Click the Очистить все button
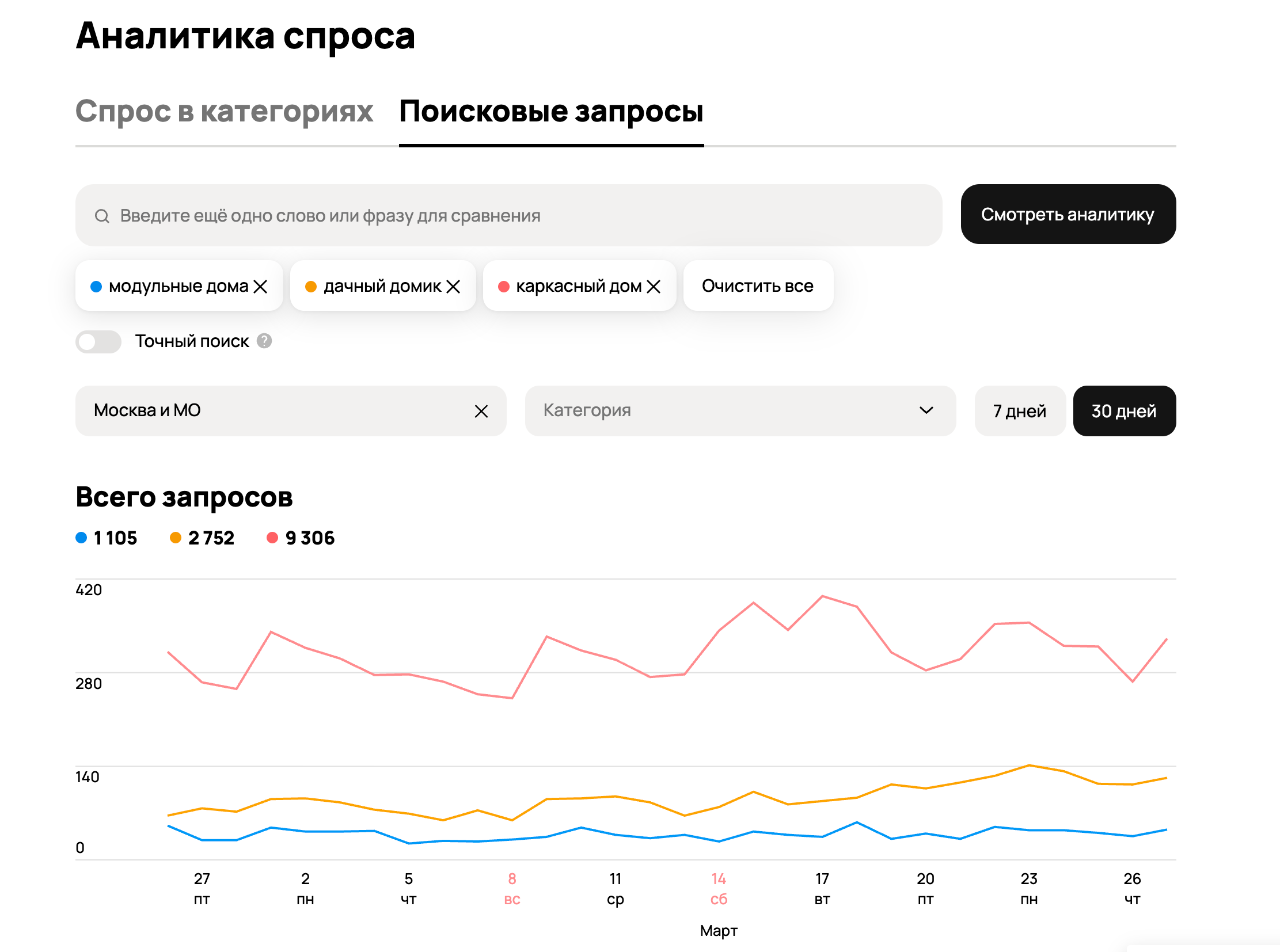Image resolution: width=1280 pixels, height=952 pixels. 757,286
